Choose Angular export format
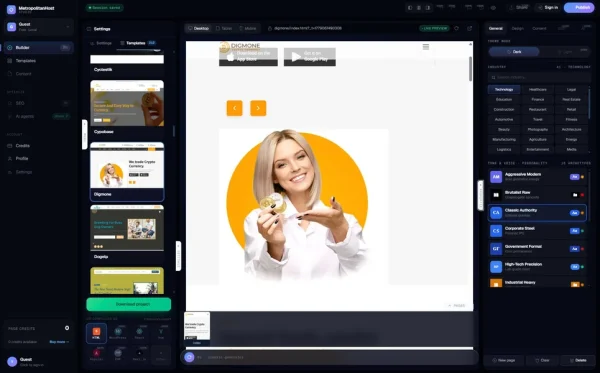This screenshot has width=600, height=373. [96, 355]
